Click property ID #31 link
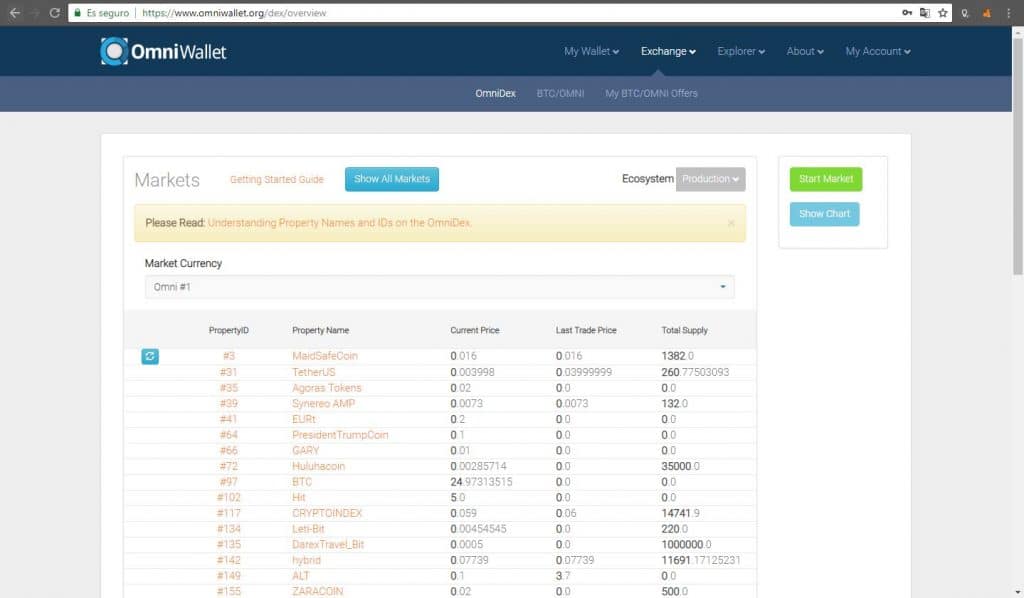The image size is (1024, 598). tap(229, 372)
